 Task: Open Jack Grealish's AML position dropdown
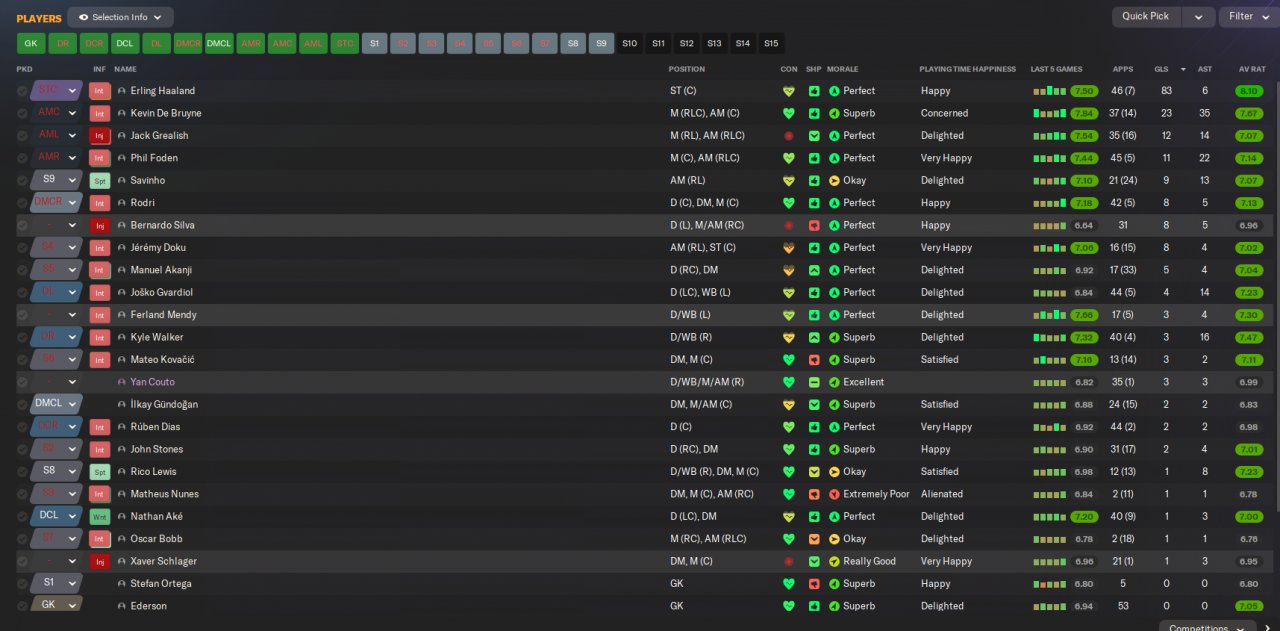click(72, 135)
